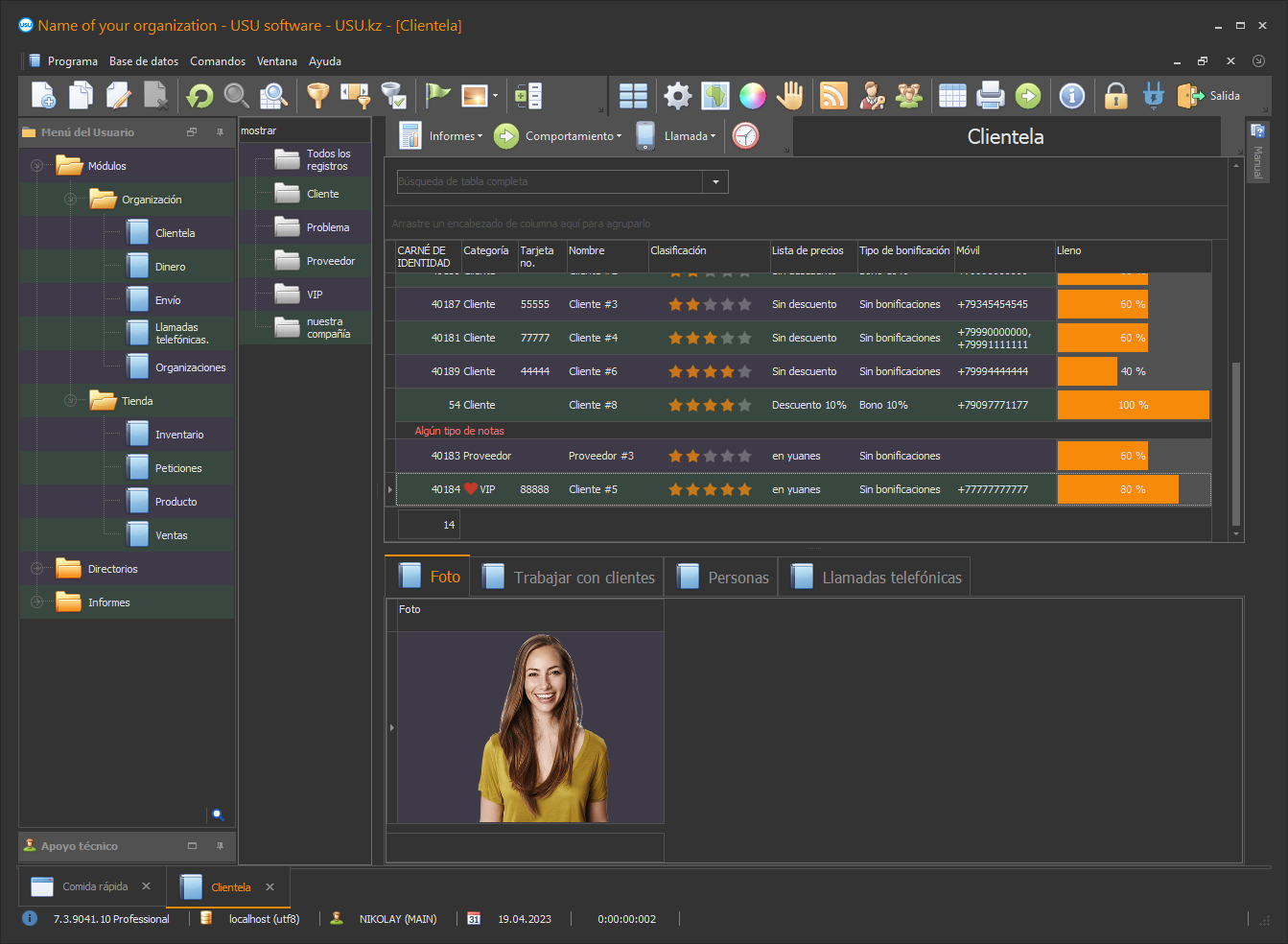Open the dropdown arrow beside picture icon
Viewport: 1288px width, 944px height.
(x=495, y=96)
